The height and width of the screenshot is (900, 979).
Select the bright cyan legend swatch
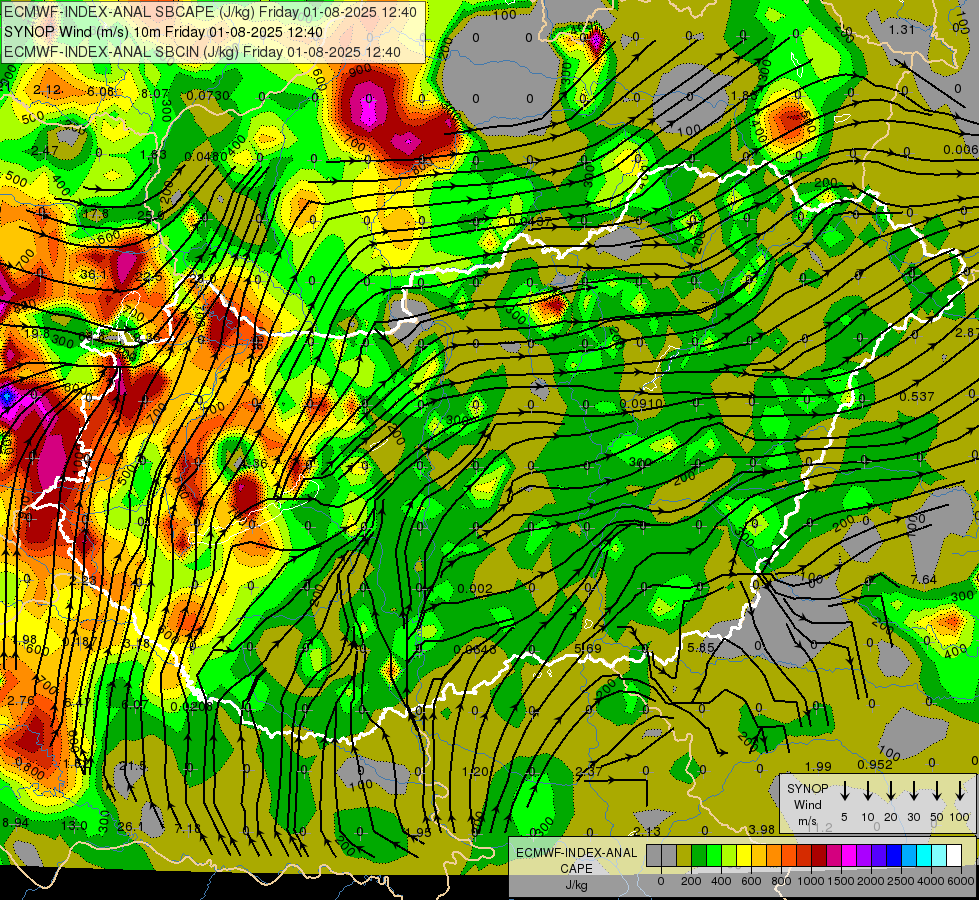(924, 856)
